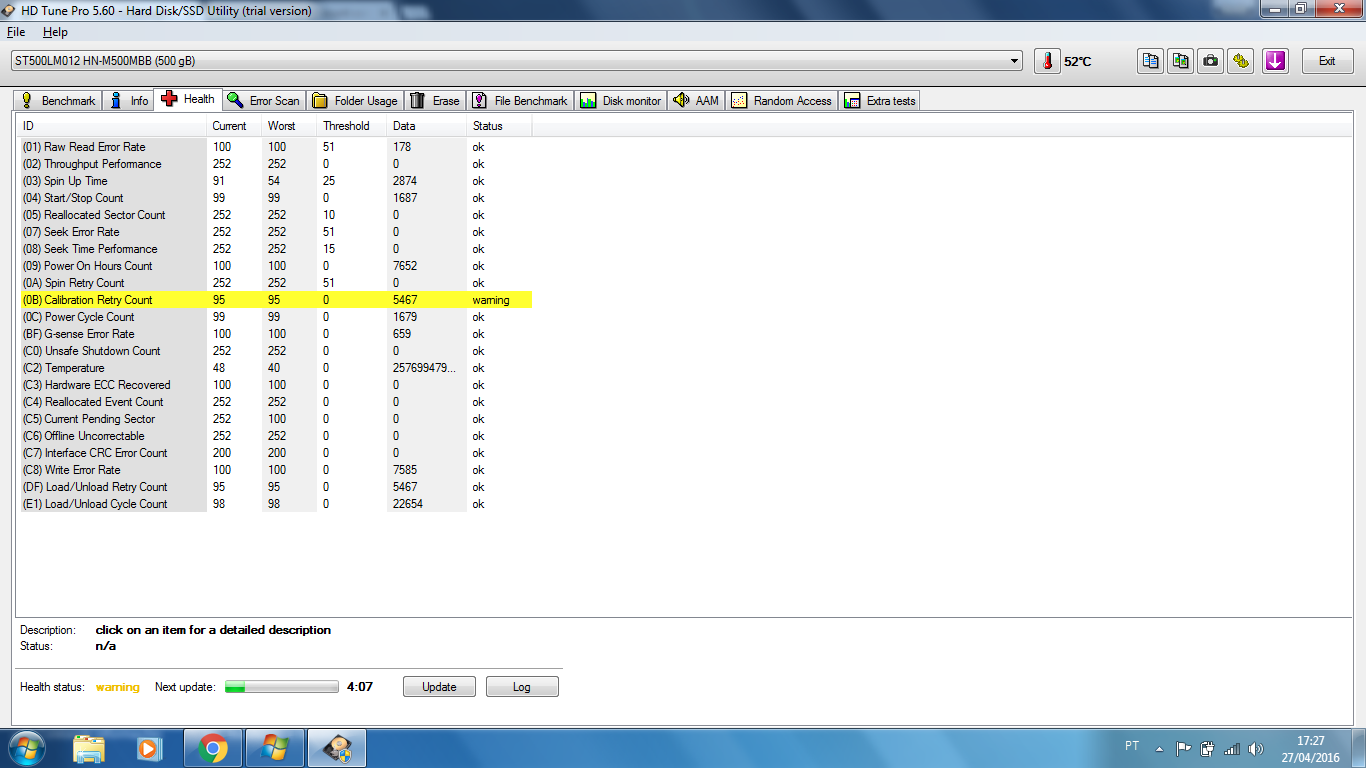Click the thermometer temperature icon
1366x768 pixels.
[1047, 61]
